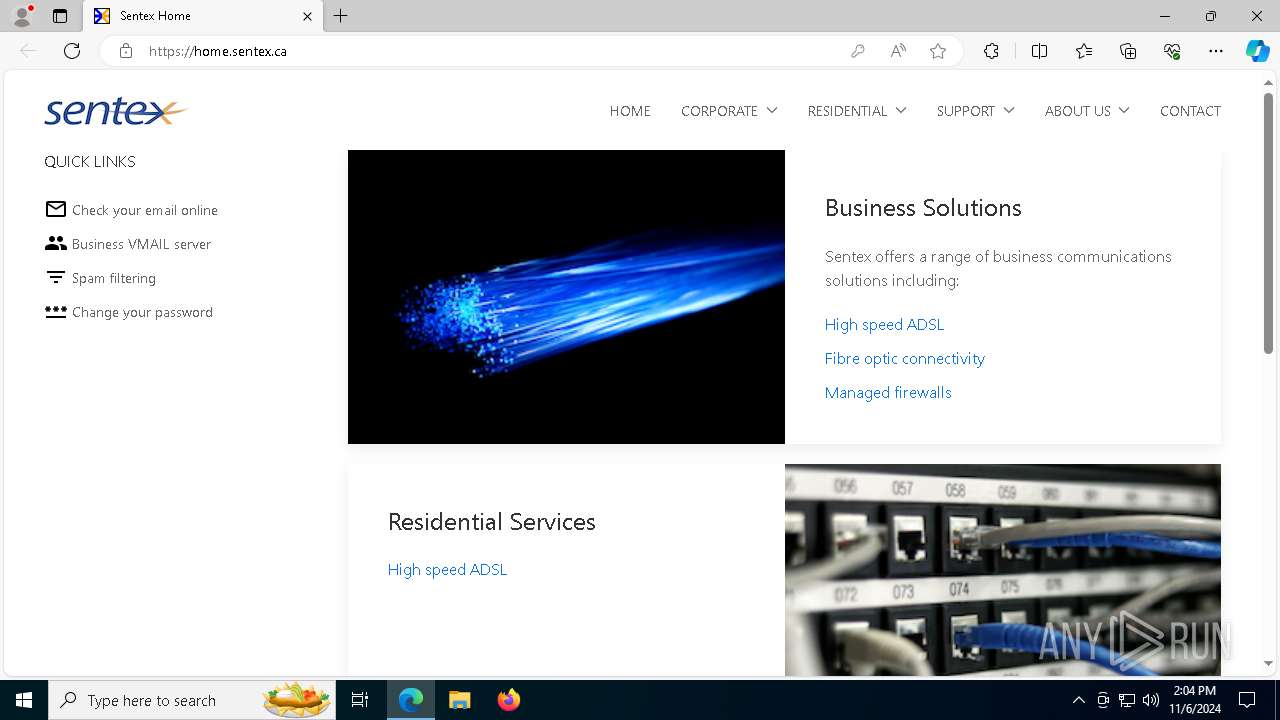The image size is (1280, 720).
Task: Go to the HOME page
Action: 630,111
